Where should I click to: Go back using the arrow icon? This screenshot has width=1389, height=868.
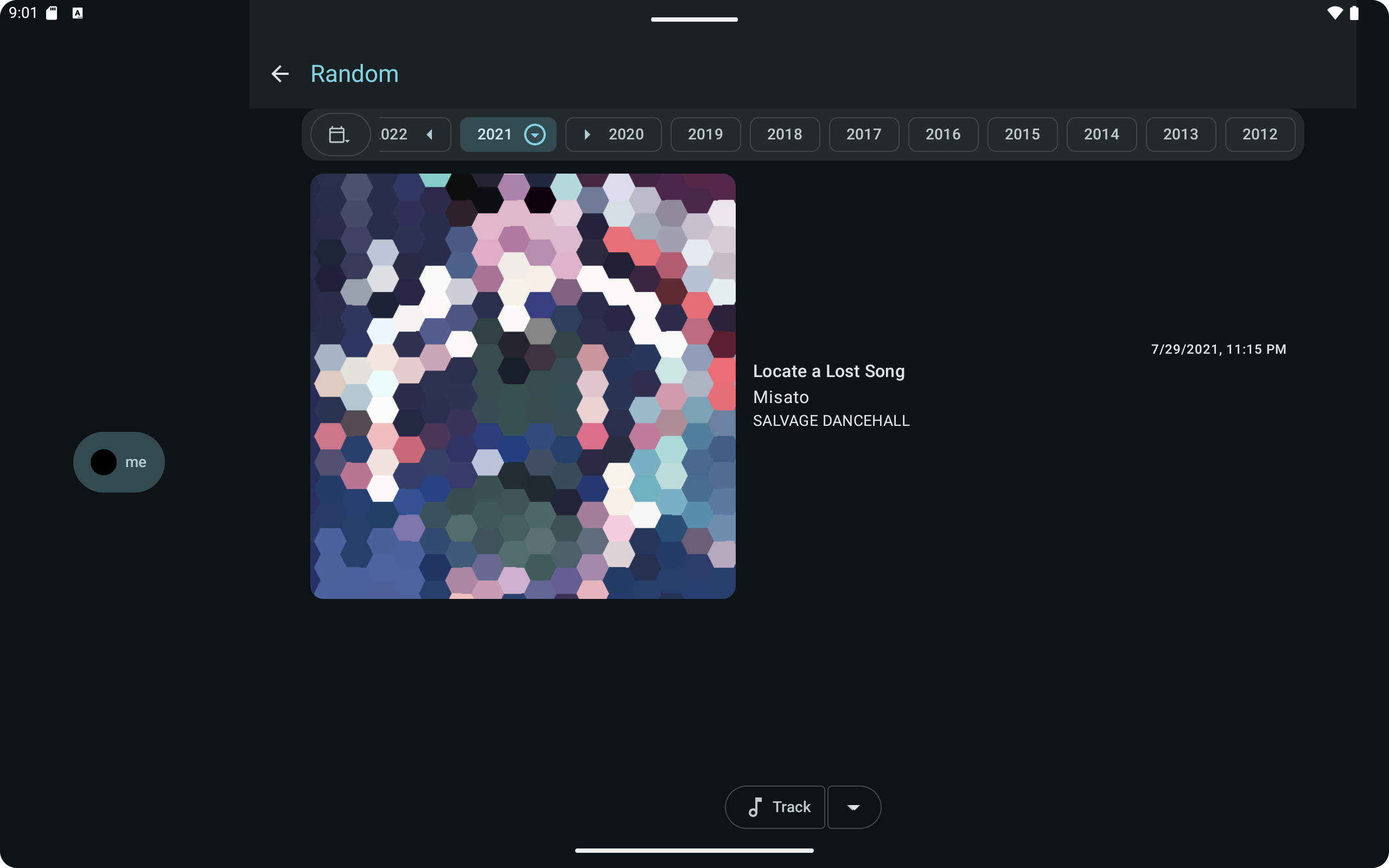[x=279, y=73]
